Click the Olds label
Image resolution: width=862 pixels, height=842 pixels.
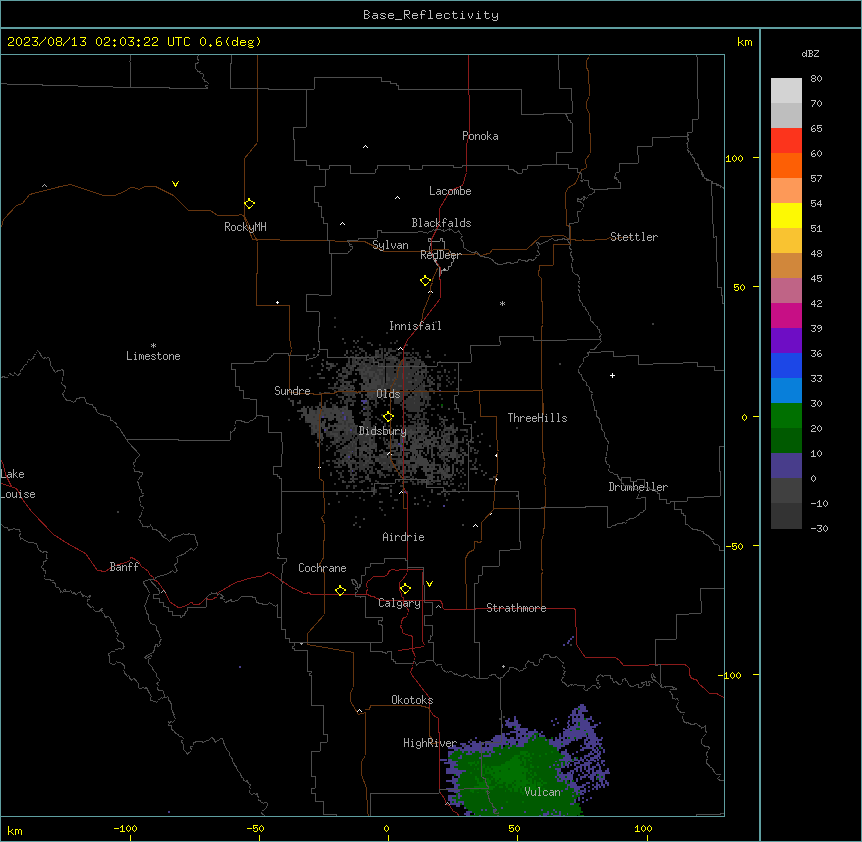(x=388, y=394)
